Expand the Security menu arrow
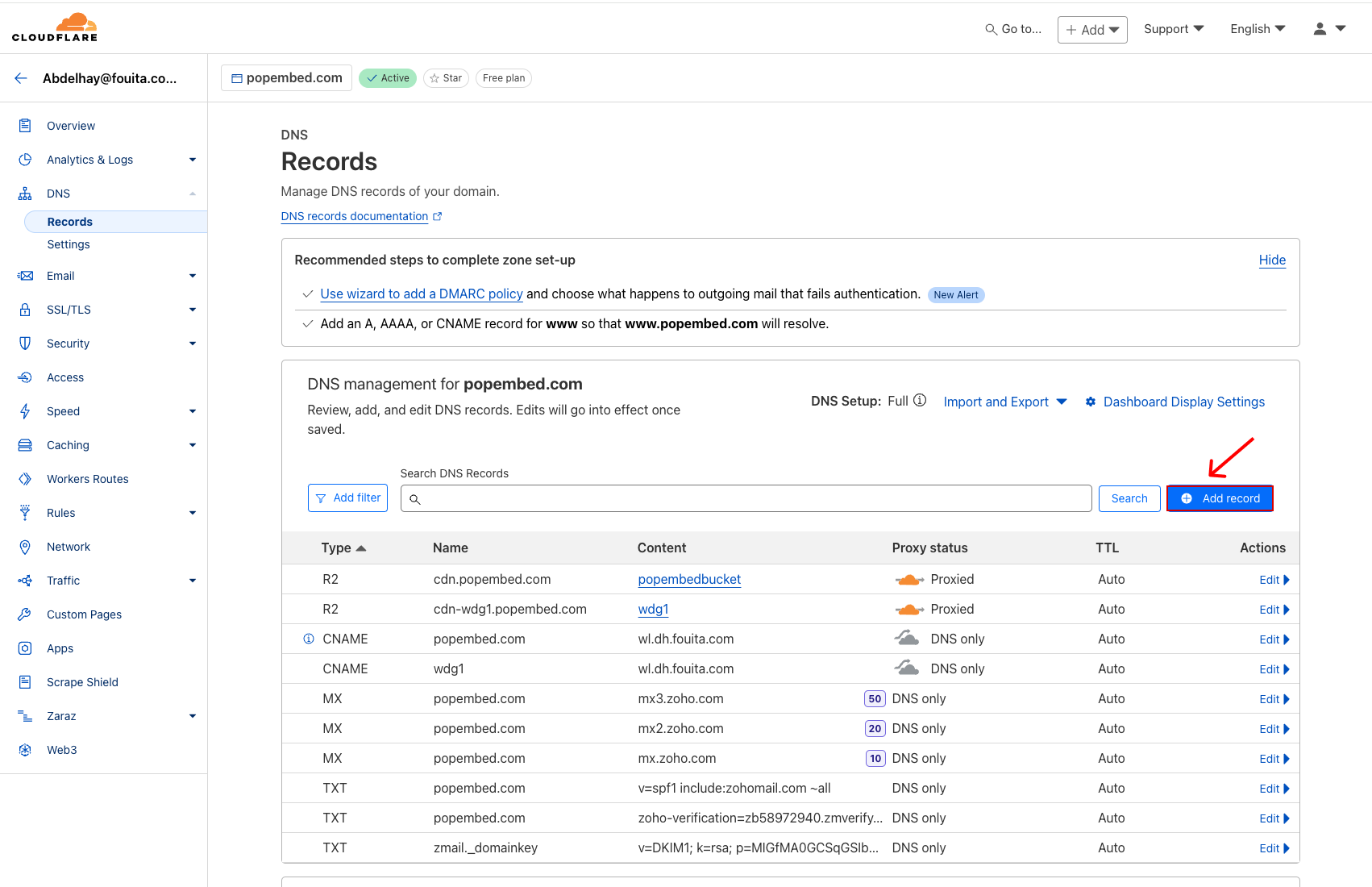Image resolution: width=1372 pixels, height=887 pixels. pyautogui.click(x=193, y=344)
